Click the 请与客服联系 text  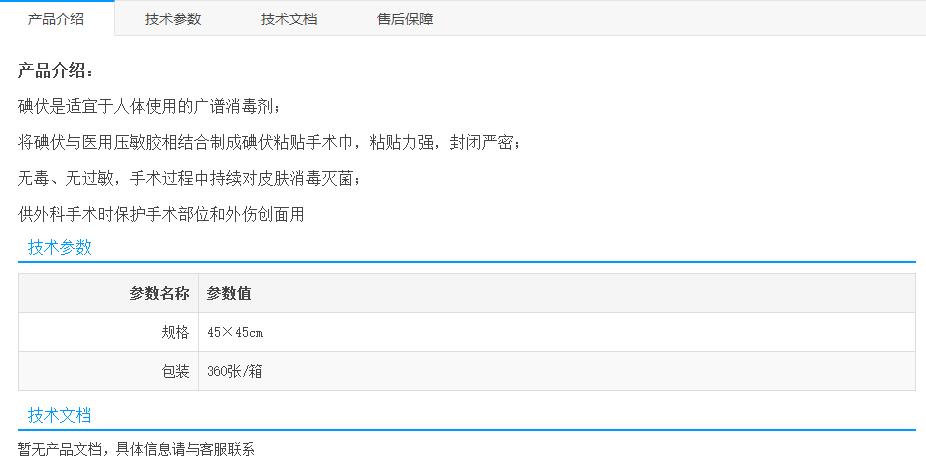coord(214,449)
